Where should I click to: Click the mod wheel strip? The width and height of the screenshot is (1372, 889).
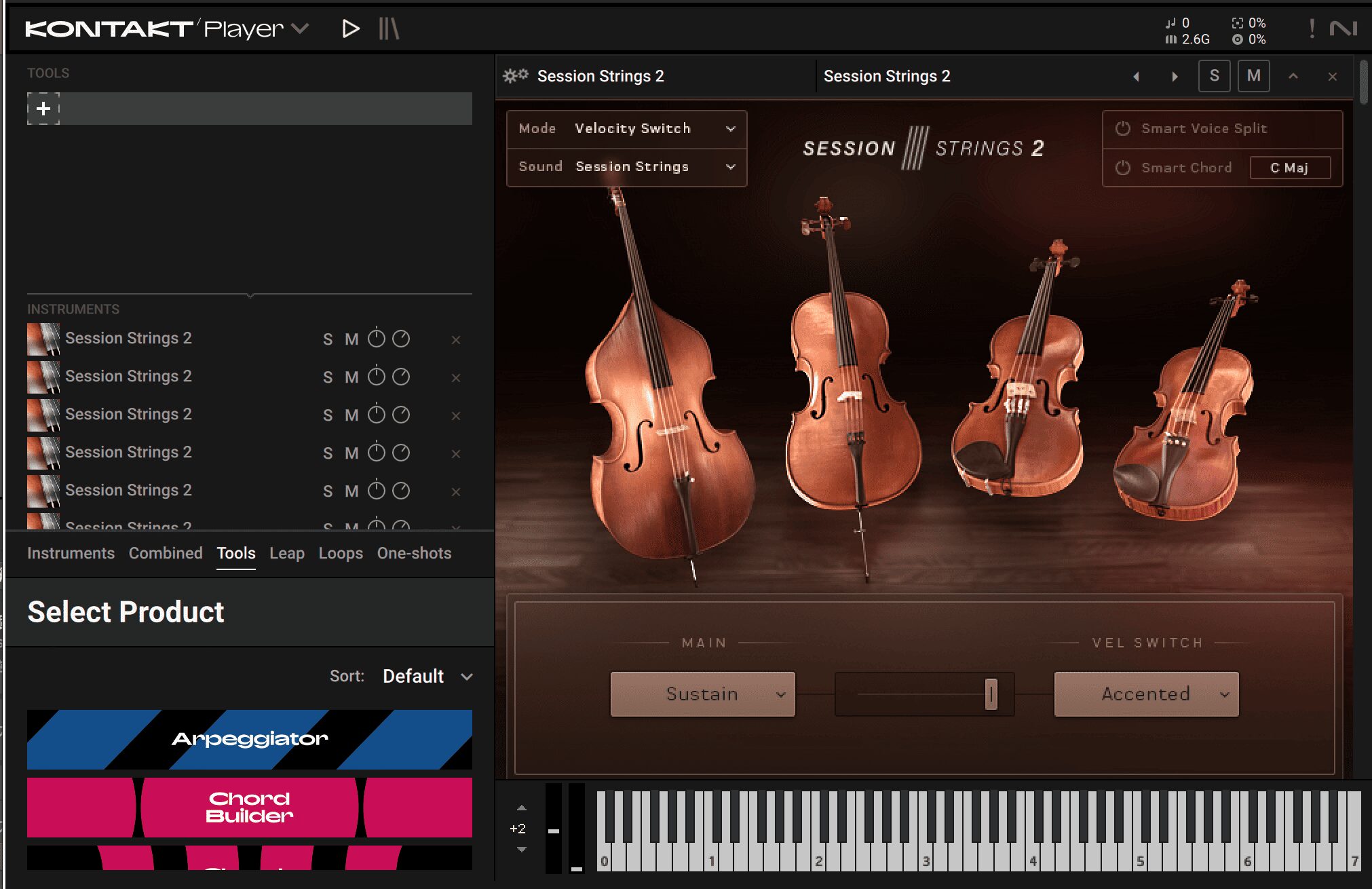pos(577,828)
